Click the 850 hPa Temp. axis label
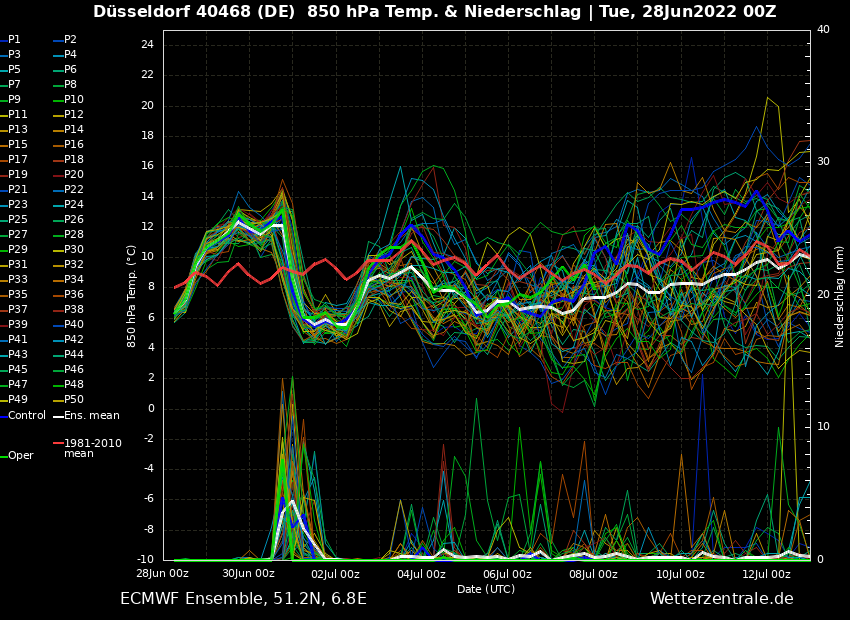 (x=132, y=296)
